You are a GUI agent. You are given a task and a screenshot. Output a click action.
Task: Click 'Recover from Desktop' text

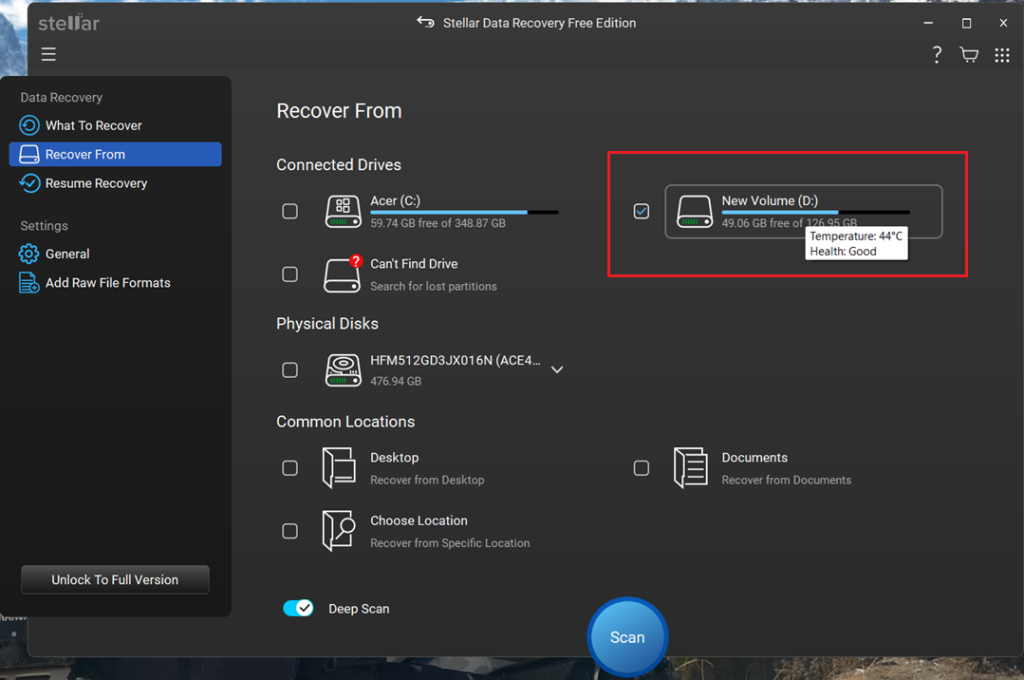(x=427, y=479)
